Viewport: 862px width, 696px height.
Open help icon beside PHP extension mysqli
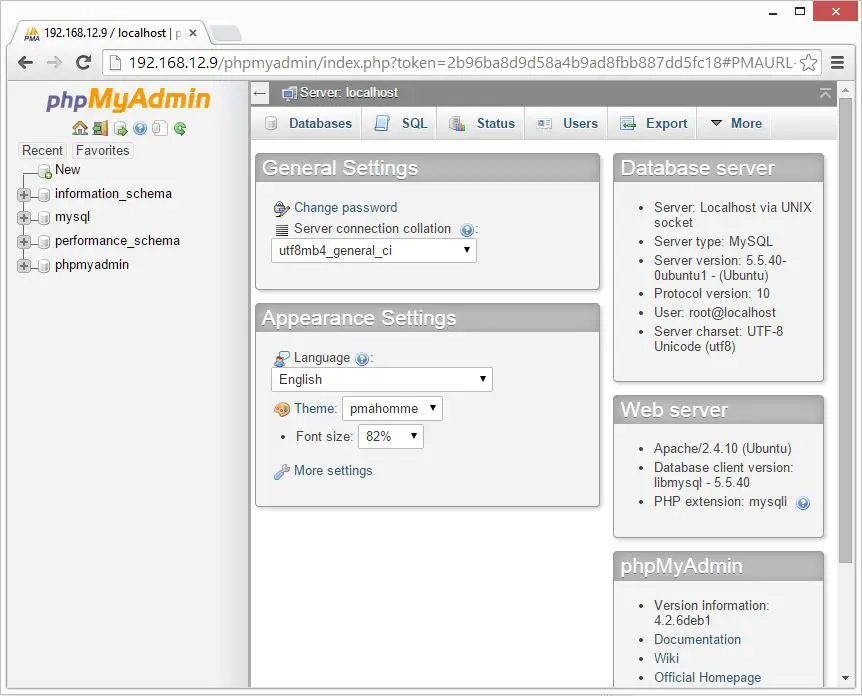click(x=803, y=503)
